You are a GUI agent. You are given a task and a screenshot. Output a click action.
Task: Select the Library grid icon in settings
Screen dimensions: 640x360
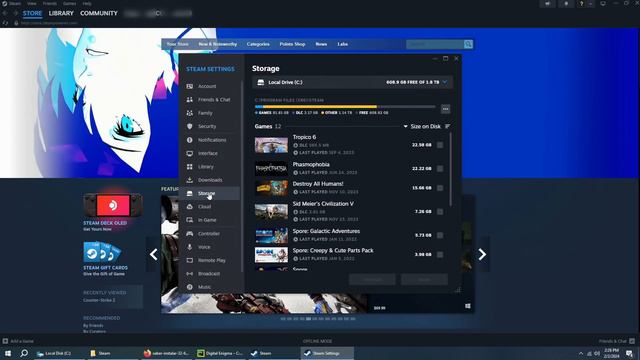190,167
